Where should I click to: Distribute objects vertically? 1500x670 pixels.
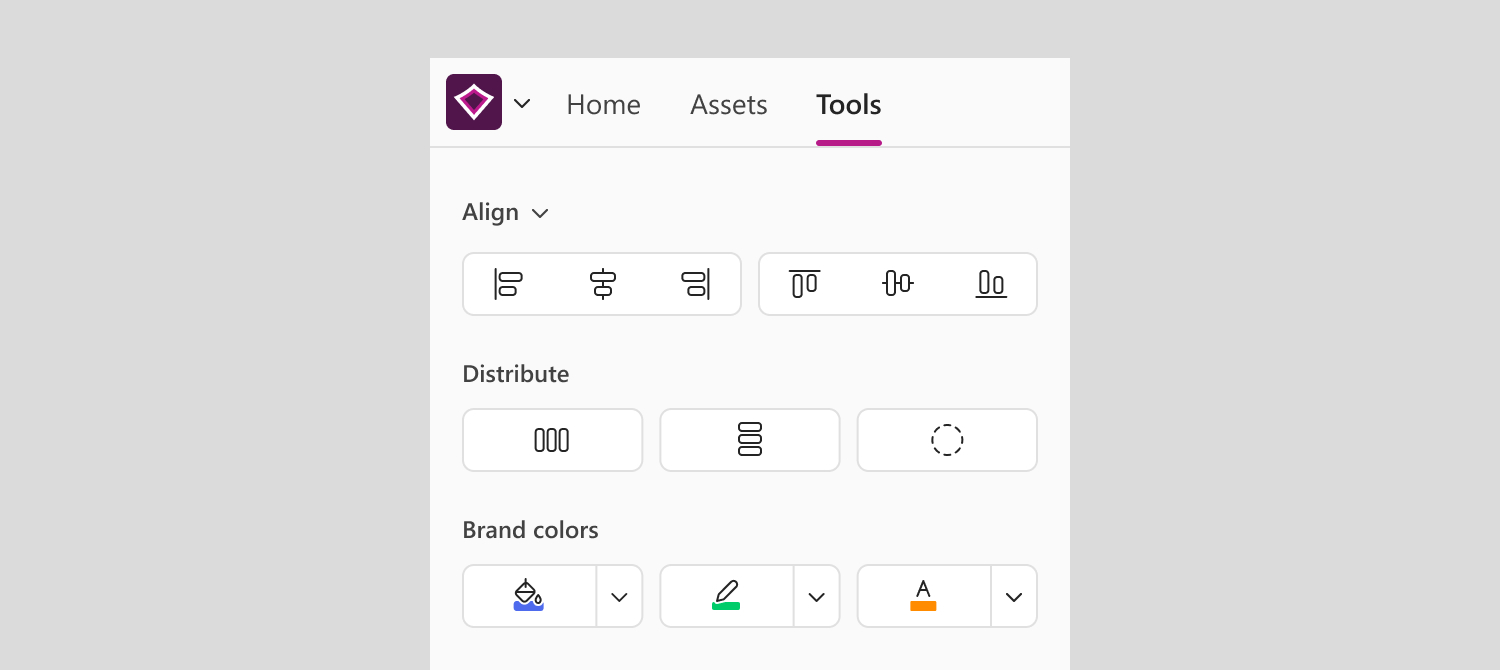tap(750, 440)
